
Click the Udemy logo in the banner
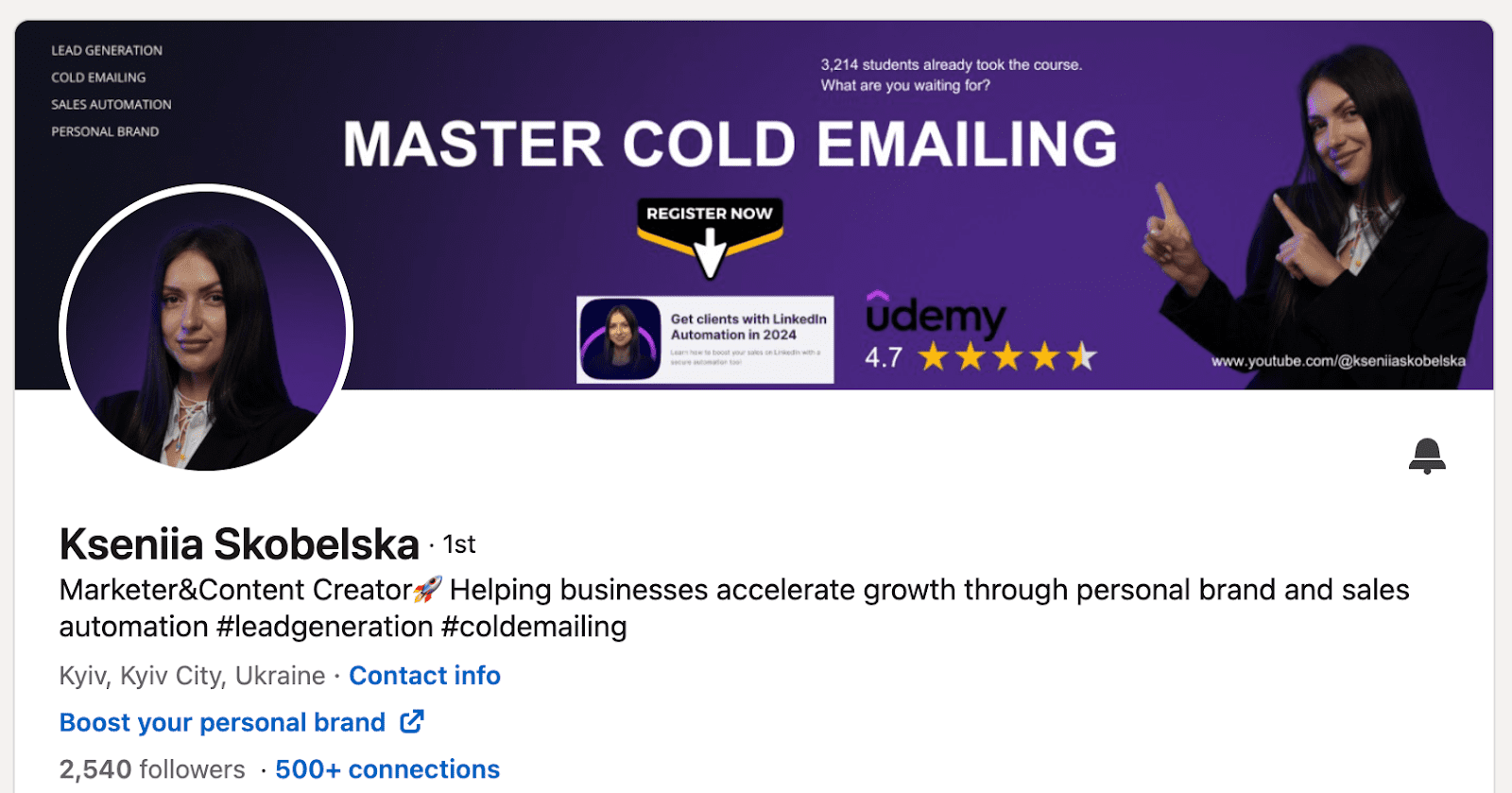coord(936,316)
